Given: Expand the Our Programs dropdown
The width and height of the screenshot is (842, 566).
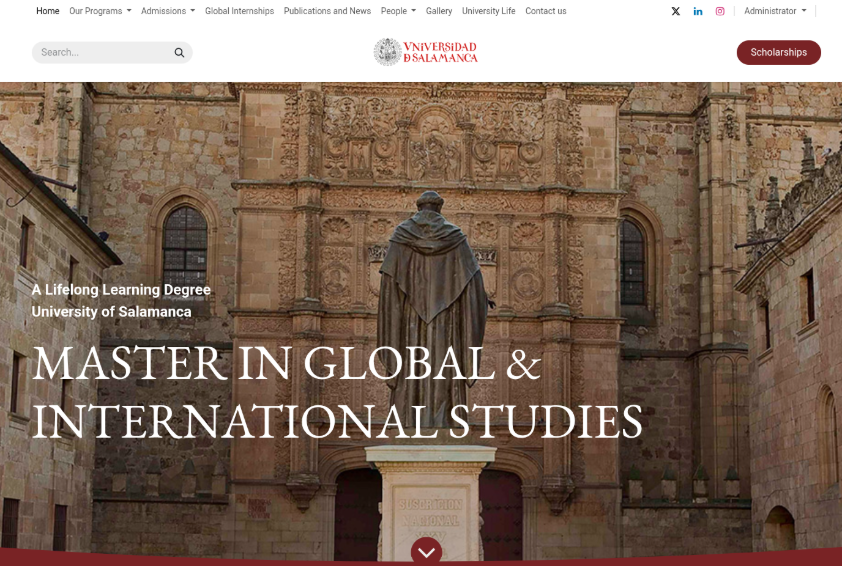Looking at the screenshot, I should (x=100, y=11).
